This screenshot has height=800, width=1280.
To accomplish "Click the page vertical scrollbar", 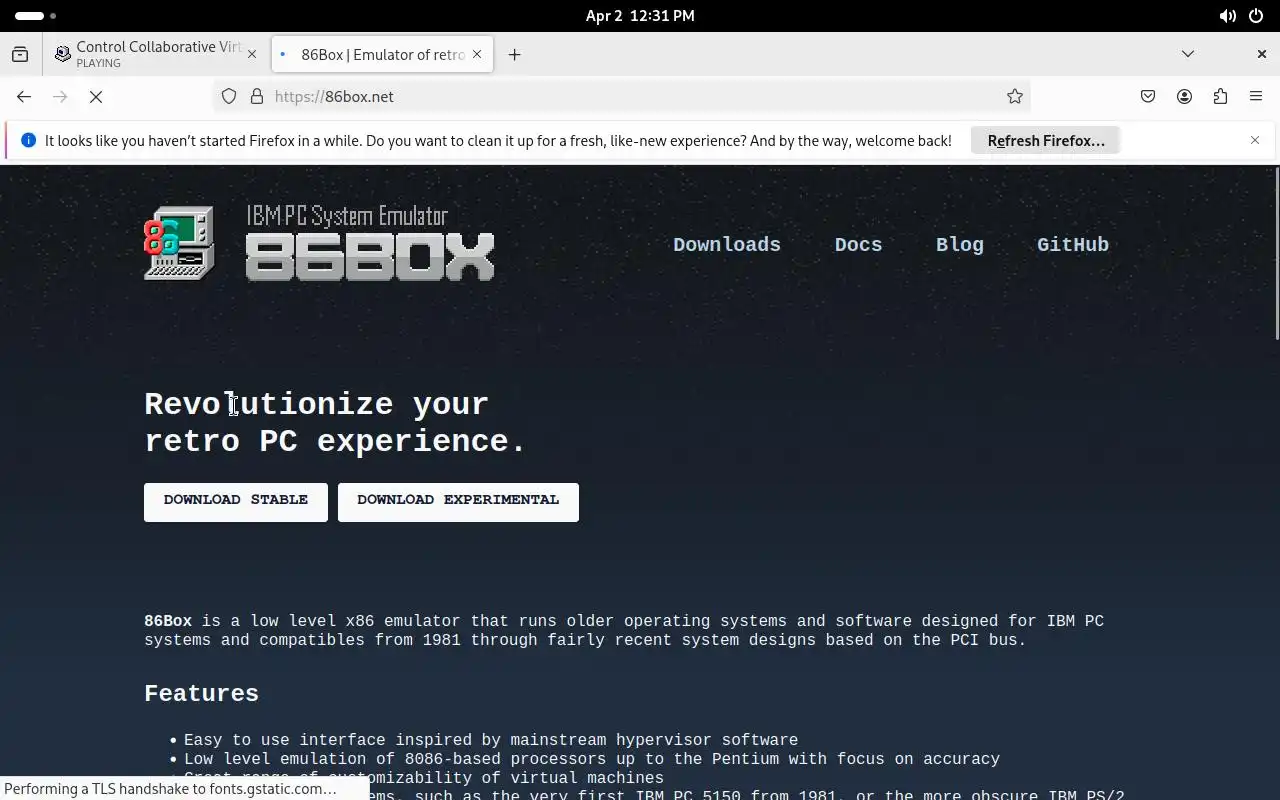I will point(1275,255).
